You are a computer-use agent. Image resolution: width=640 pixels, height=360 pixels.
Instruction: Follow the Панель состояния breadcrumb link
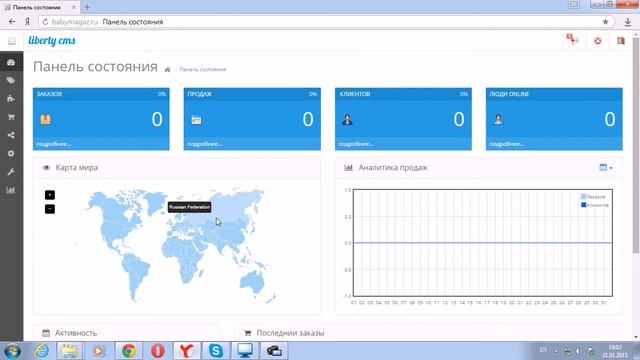click(202, 69)
